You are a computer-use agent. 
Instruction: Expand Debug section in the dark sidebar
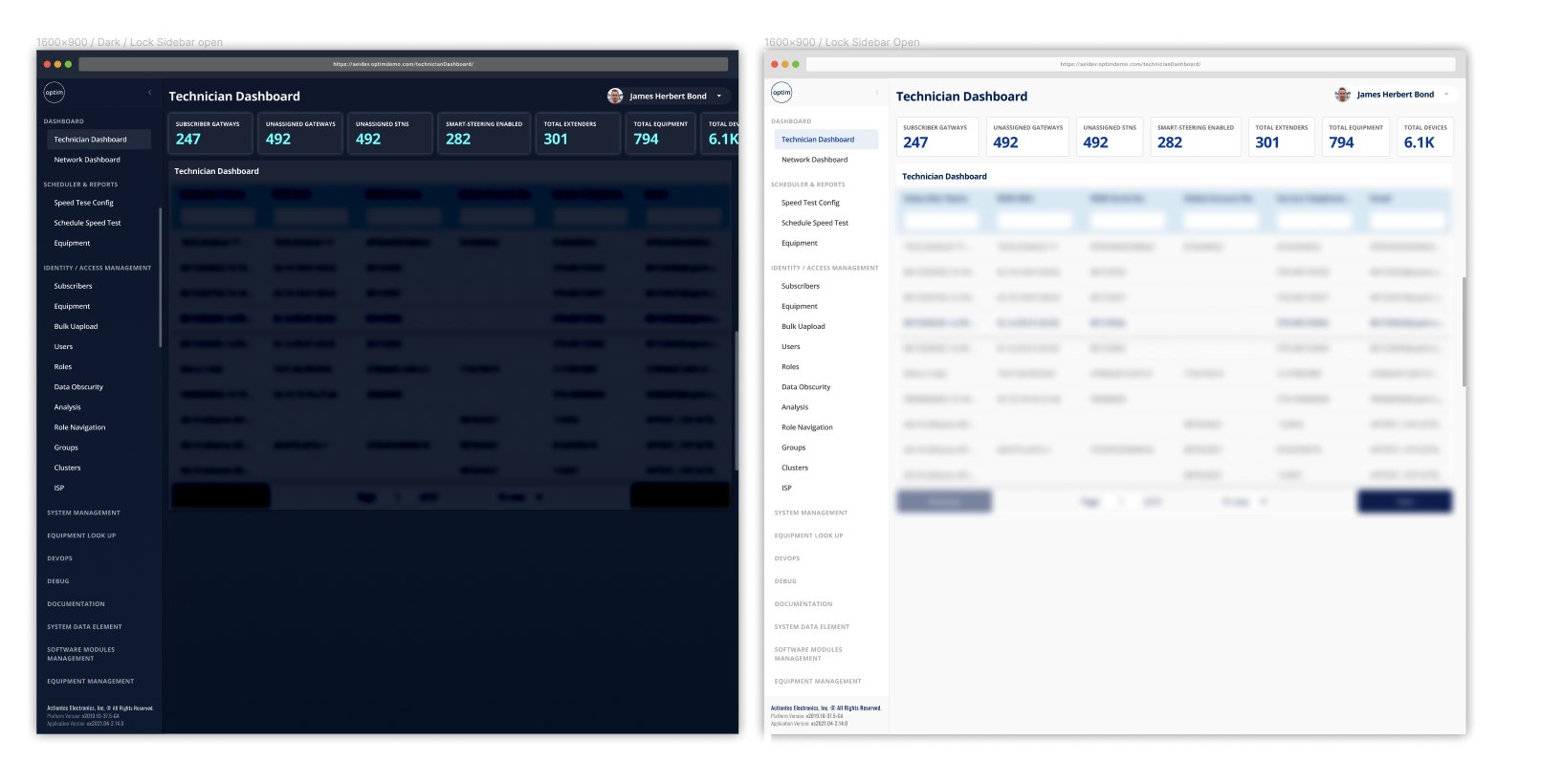pos(58,581)
